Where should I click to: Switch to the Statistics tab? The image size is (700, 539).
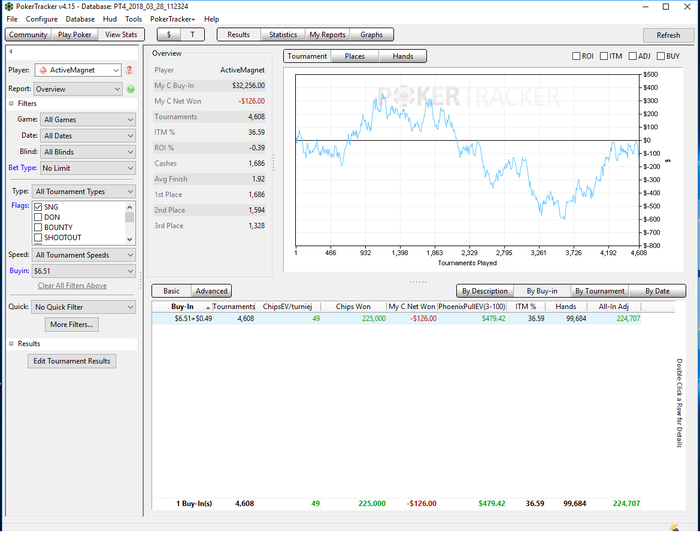(x=283, y=34)
